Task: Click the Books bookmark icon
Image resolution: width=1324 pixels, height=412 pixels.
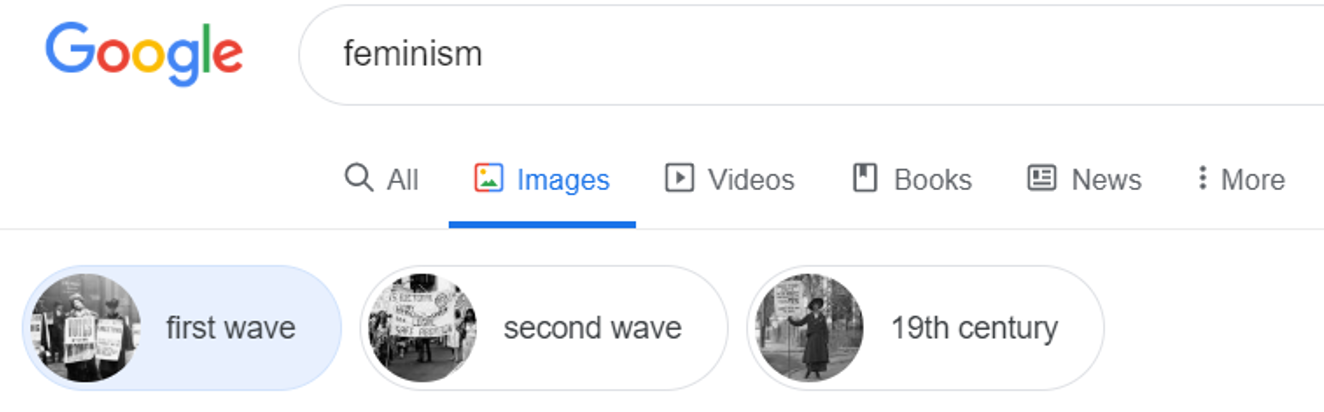Action: click(865, 178)
